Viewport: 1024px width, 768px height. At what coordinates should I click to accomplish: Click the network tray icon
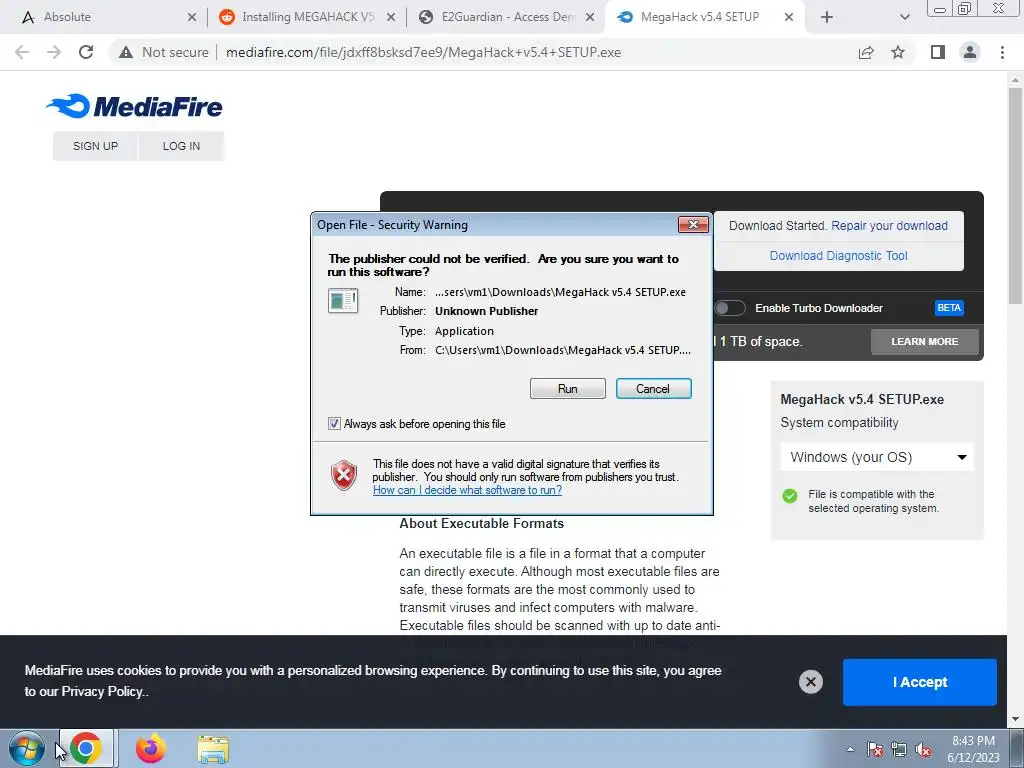click(x=899, y=749)
